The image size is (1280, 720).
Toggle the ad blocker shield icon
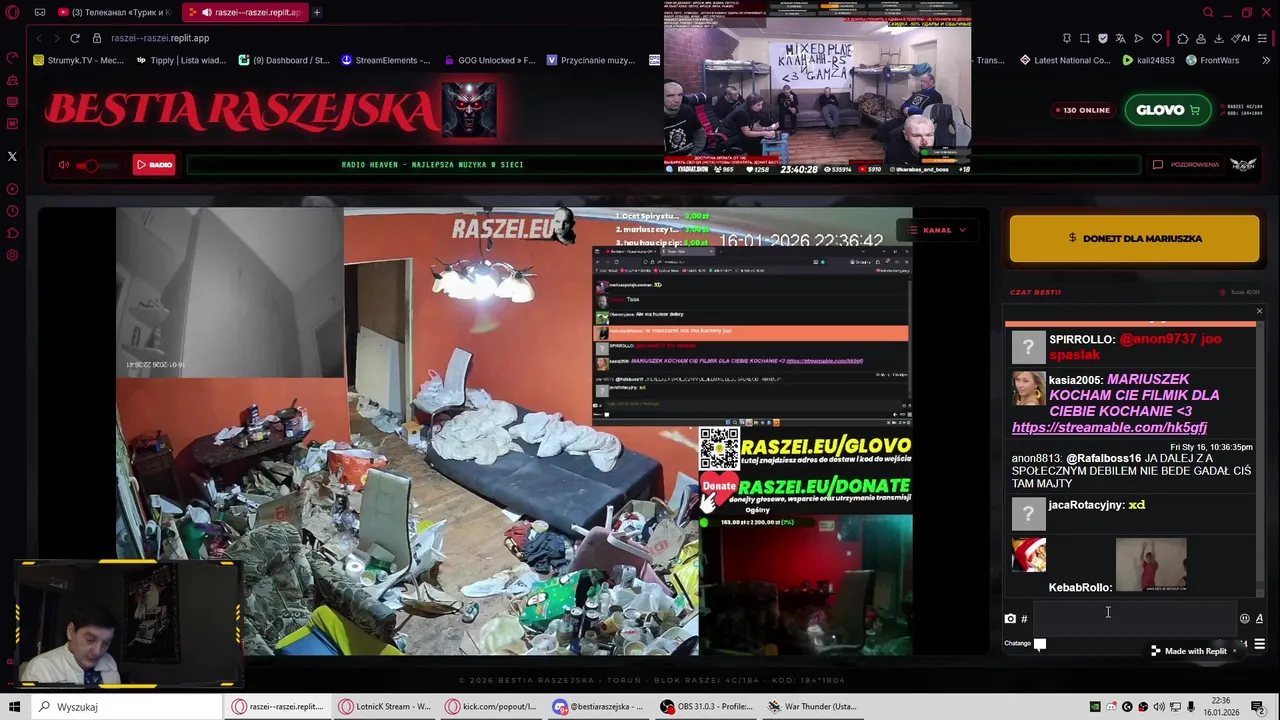click(1103, 38)
